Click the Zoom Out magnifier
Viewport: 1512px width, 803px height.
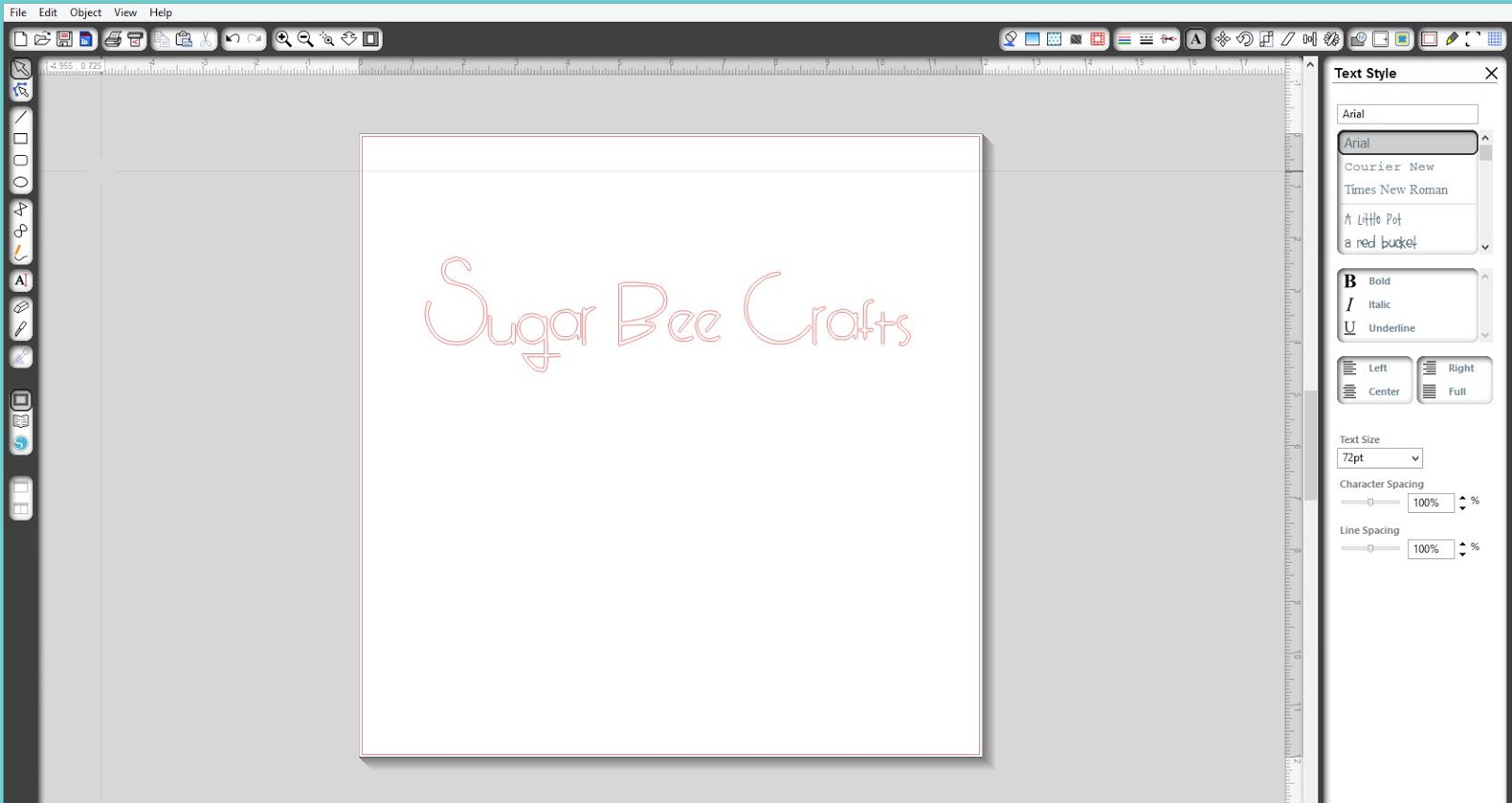pos(305,39)
